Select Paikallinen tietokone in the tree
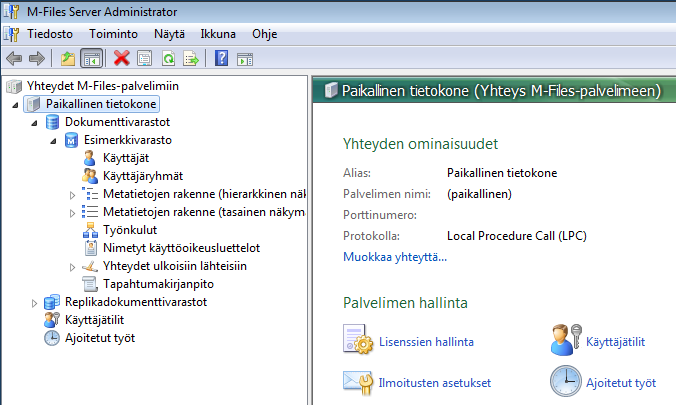Image resolution: width=676 pixels, height=405 pixels. click(101, 104)
